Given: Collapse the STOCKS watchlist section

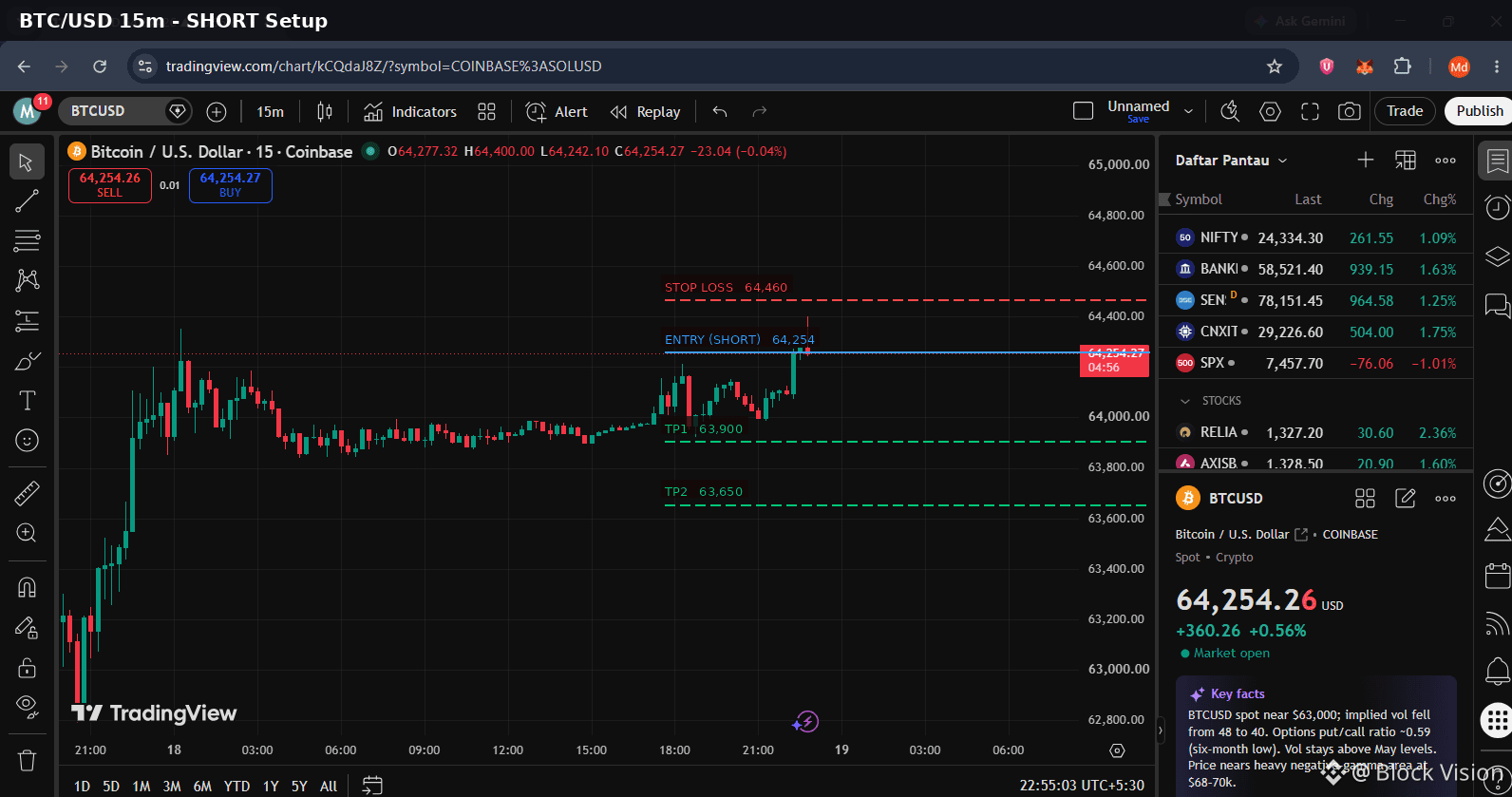Looking at the screenshot, I should click(x=1184, y=401).
